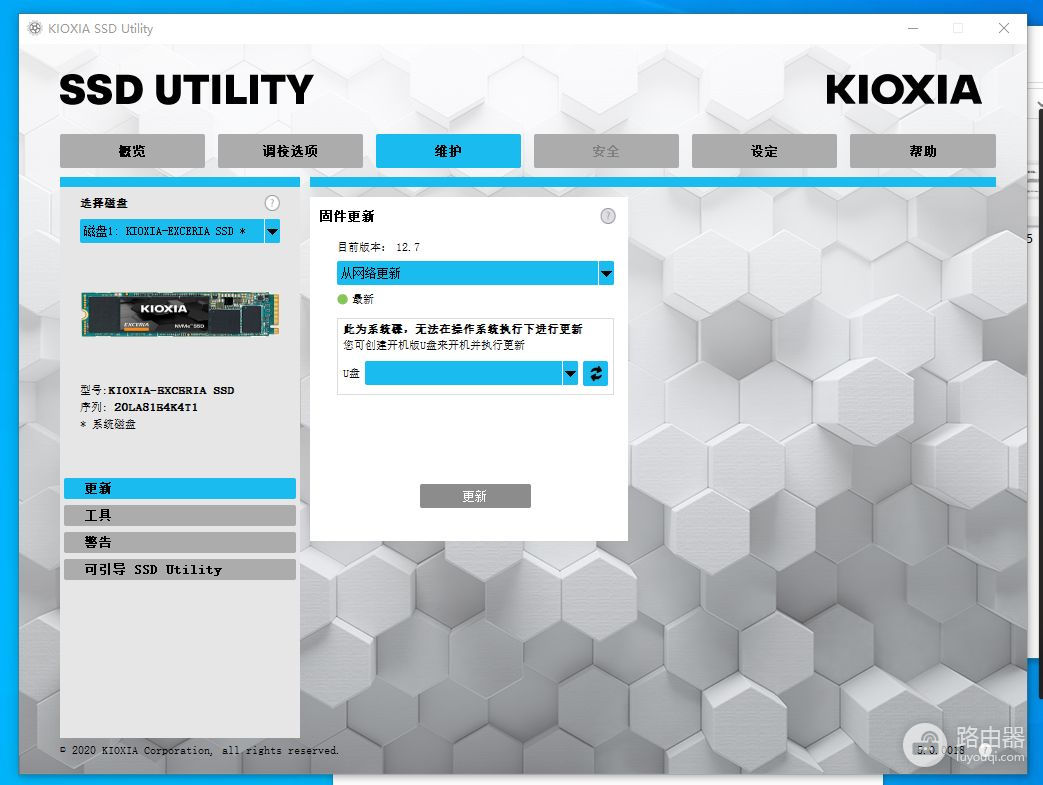
Task: Open 可引导 SSD Utility sidebar item
Action: (180, 569)
